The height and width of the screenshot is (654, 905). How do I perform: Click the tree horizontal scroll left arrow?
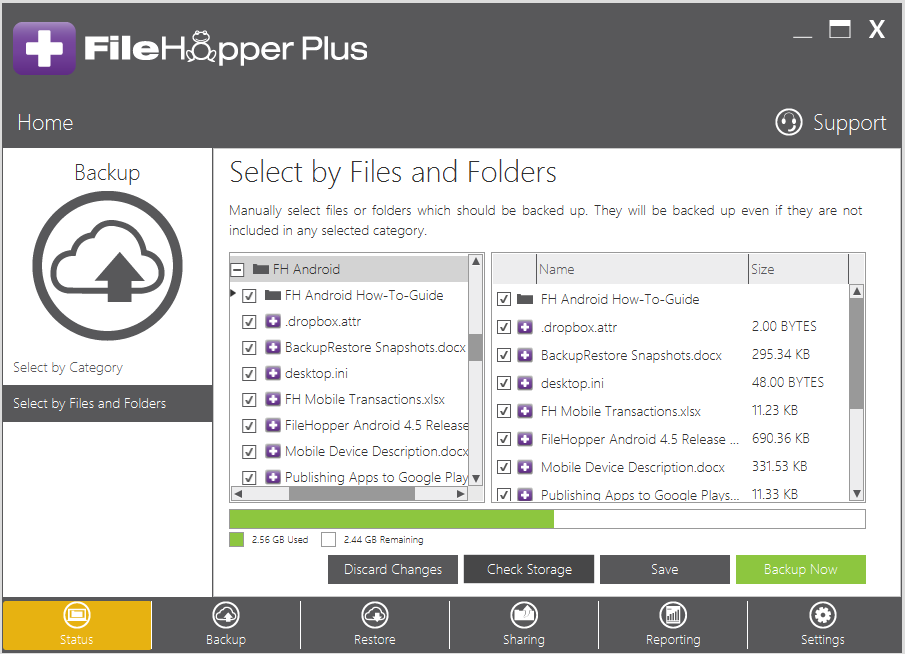[238, 494]
